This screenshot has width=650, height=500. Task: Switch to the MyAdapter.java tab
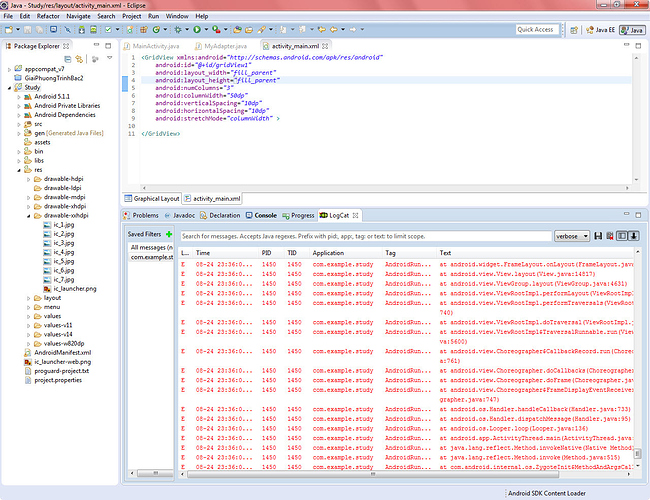[x=220, y=46]
